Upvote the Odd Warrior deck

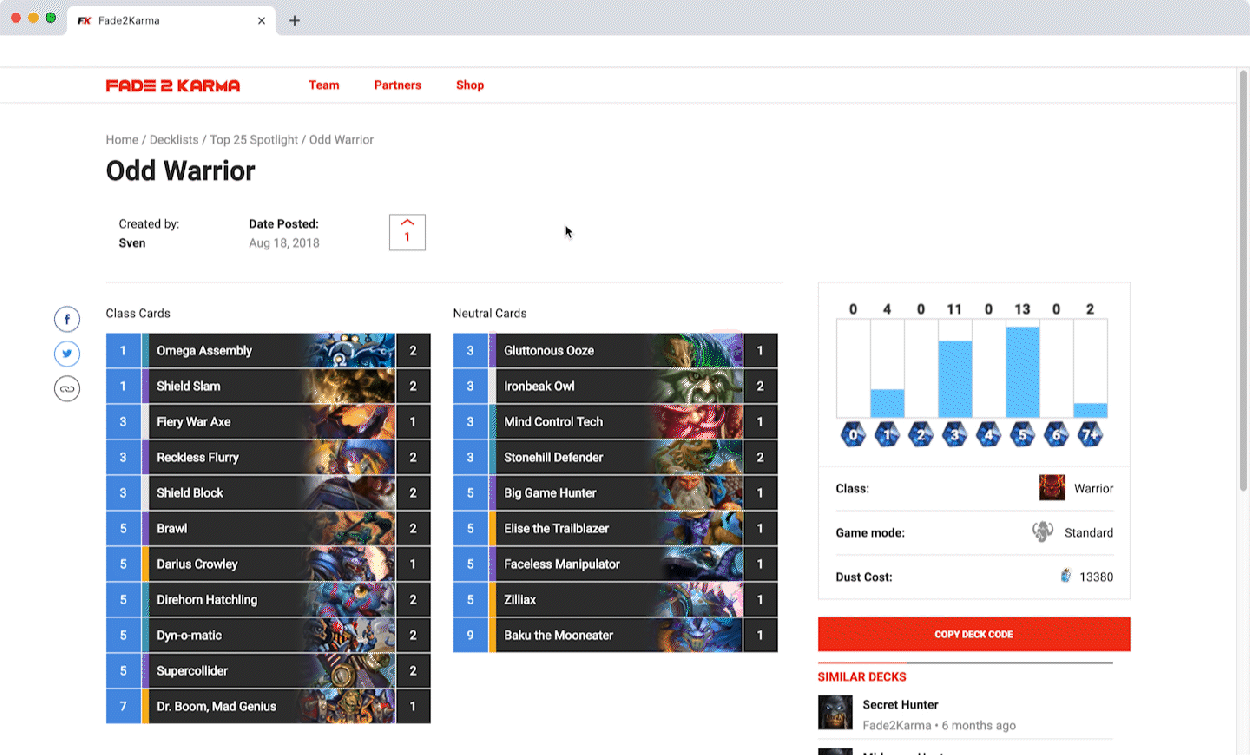(407, 232)
